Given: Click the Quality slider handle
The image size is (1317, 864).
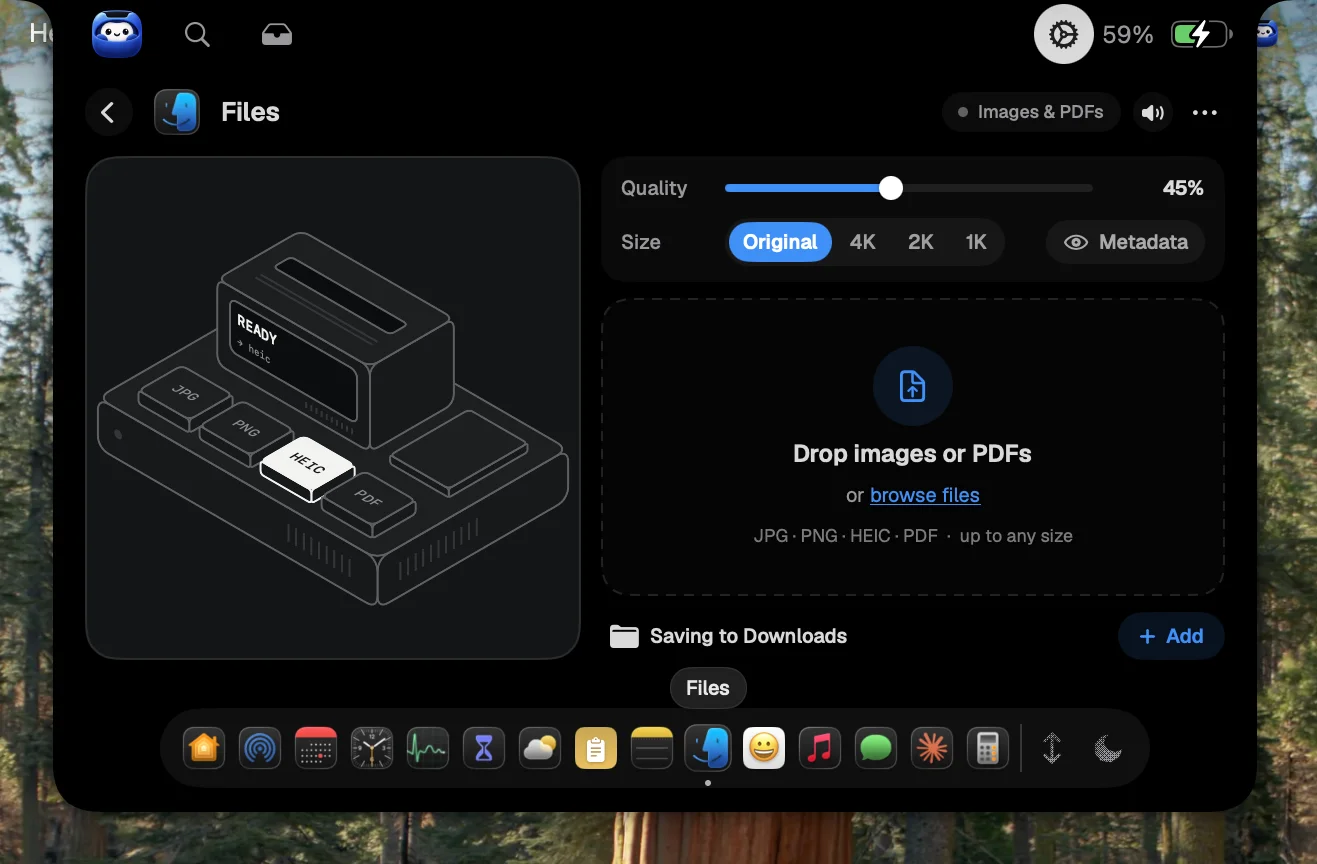Looking at the screenshot, I should click(x=891, y=188).
